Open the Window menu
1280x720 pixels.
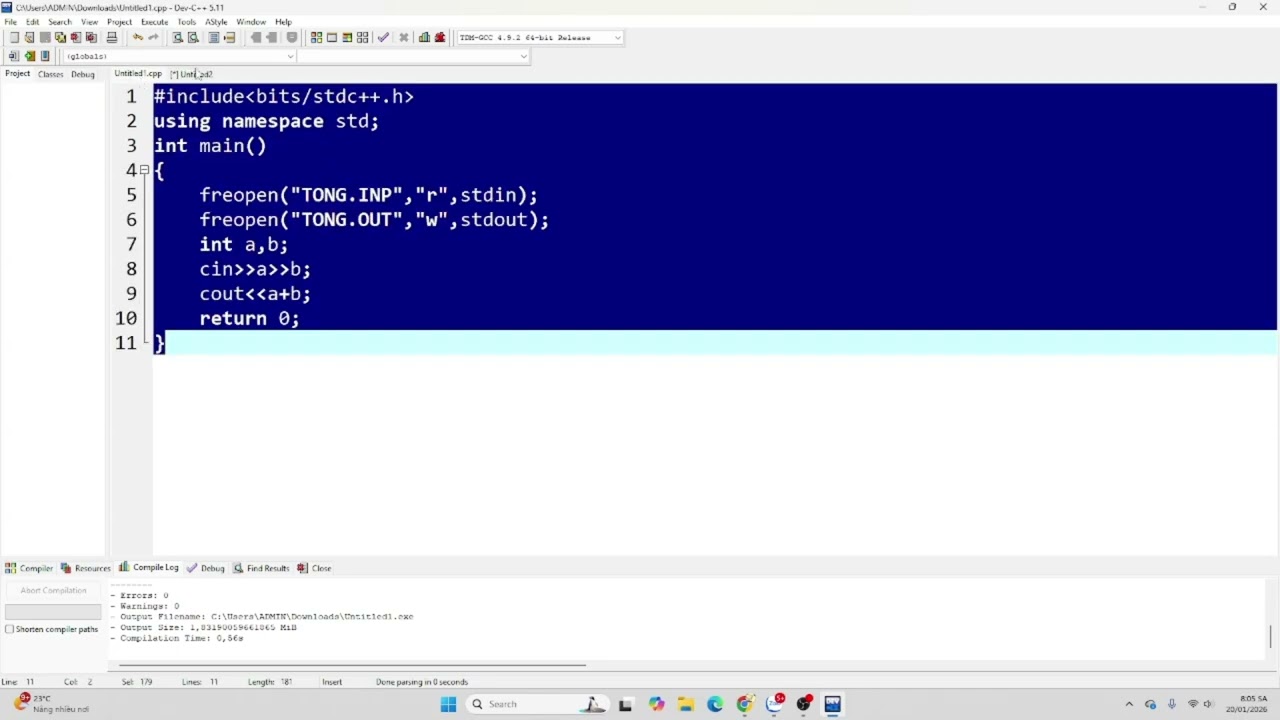[x=251, y=21]
